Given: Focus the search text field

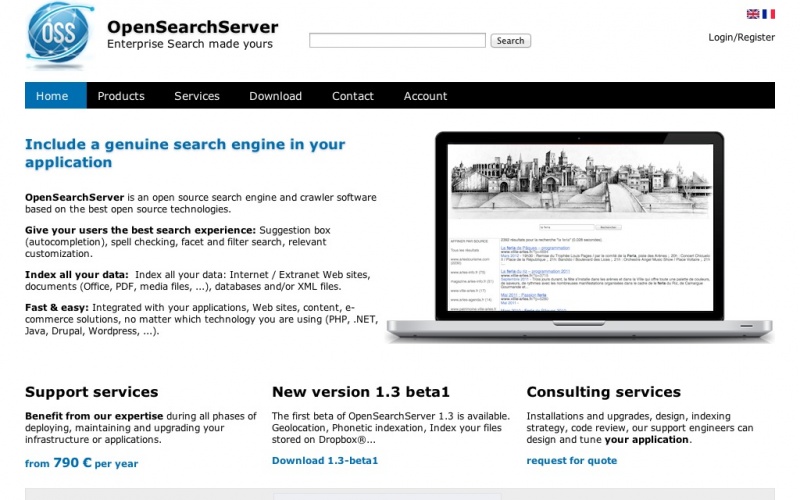Looking at the screenshot, I should [397, 40].
